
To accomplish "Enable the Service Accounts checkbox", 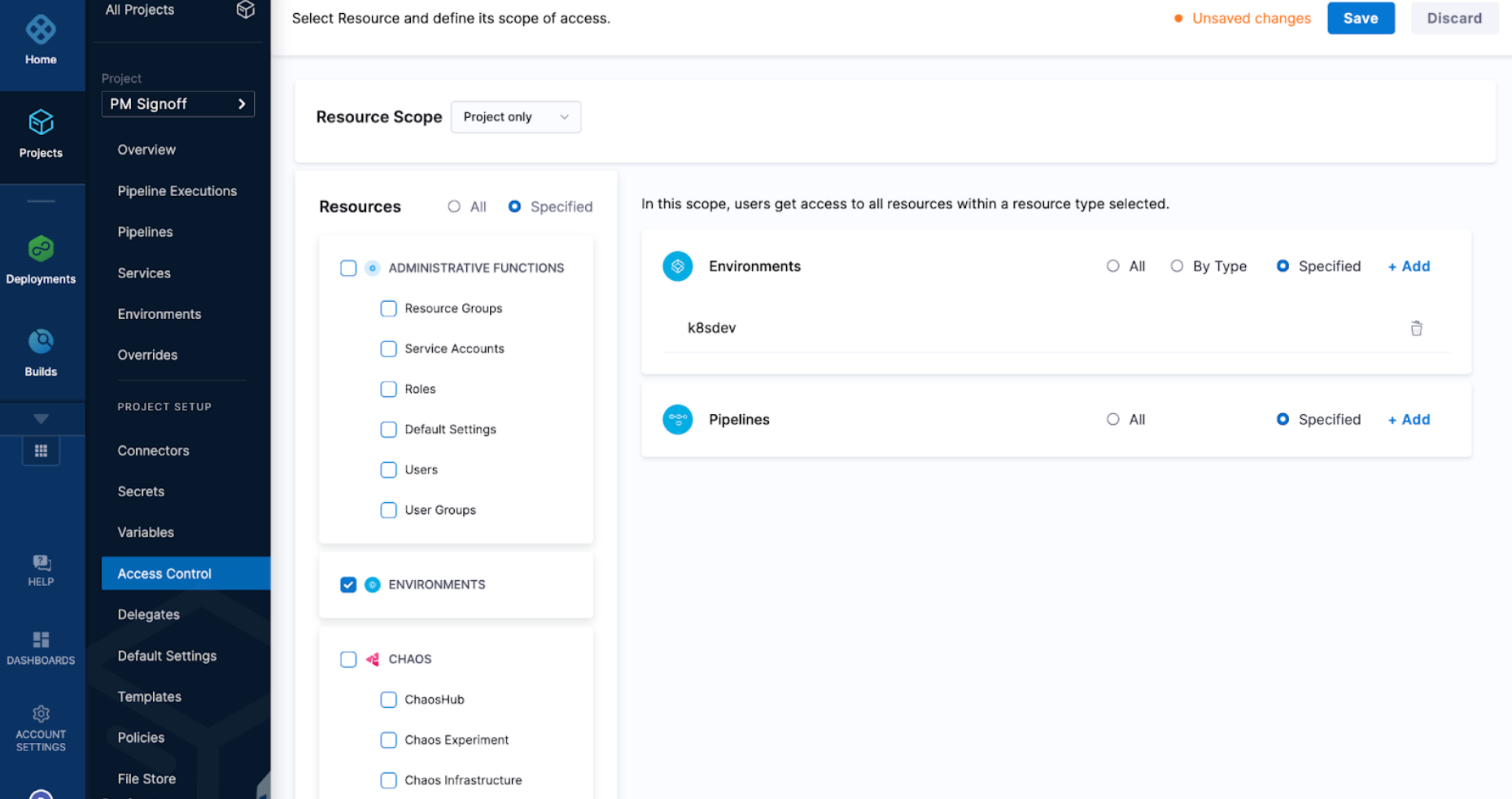I will click(x=388, y=349).
